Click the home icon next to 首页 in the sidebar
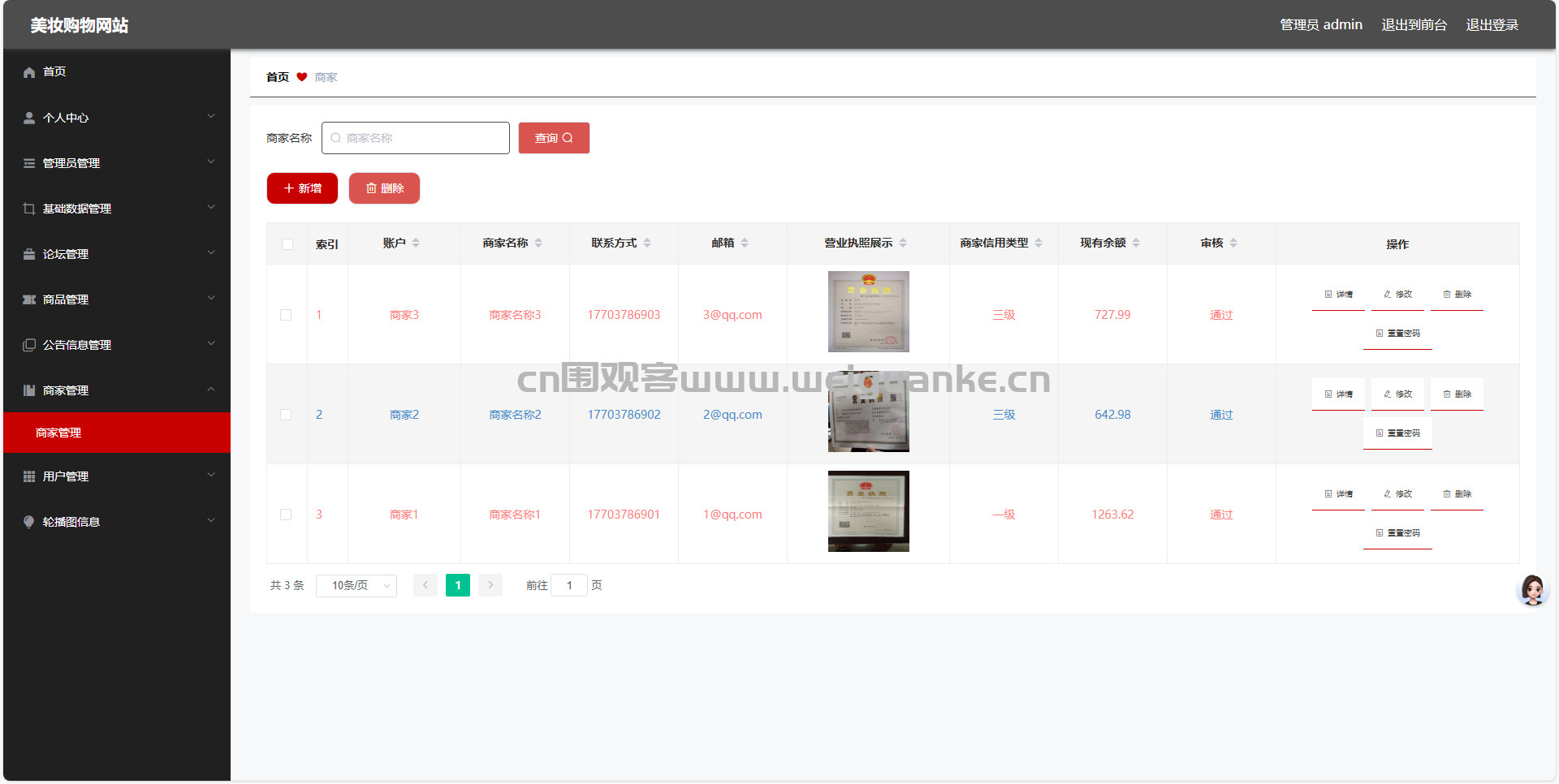The height and width of the screenshot is (784, 1559). 29,72
